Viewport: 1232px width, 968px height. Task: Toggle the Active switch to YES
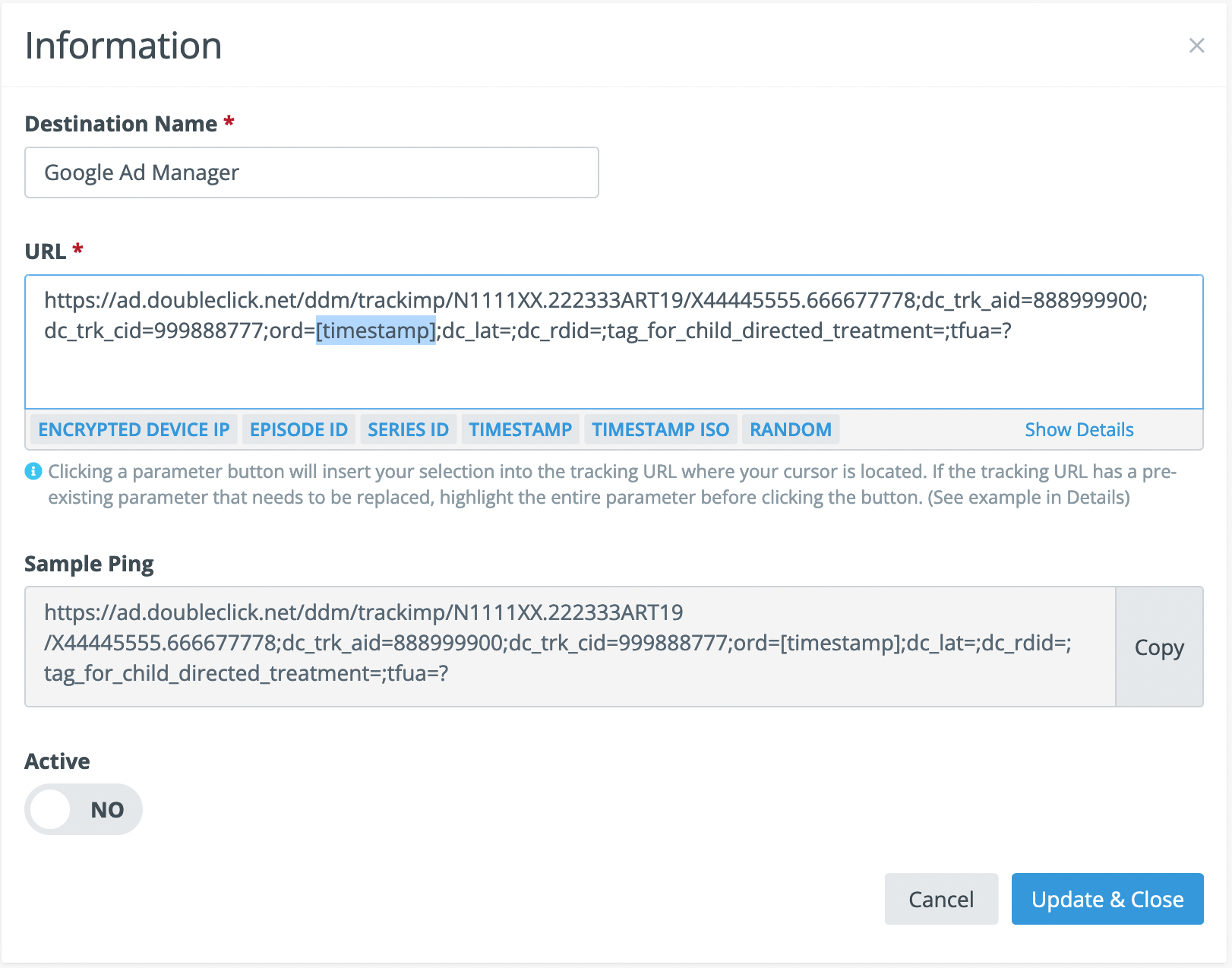(x=84, y=809)
